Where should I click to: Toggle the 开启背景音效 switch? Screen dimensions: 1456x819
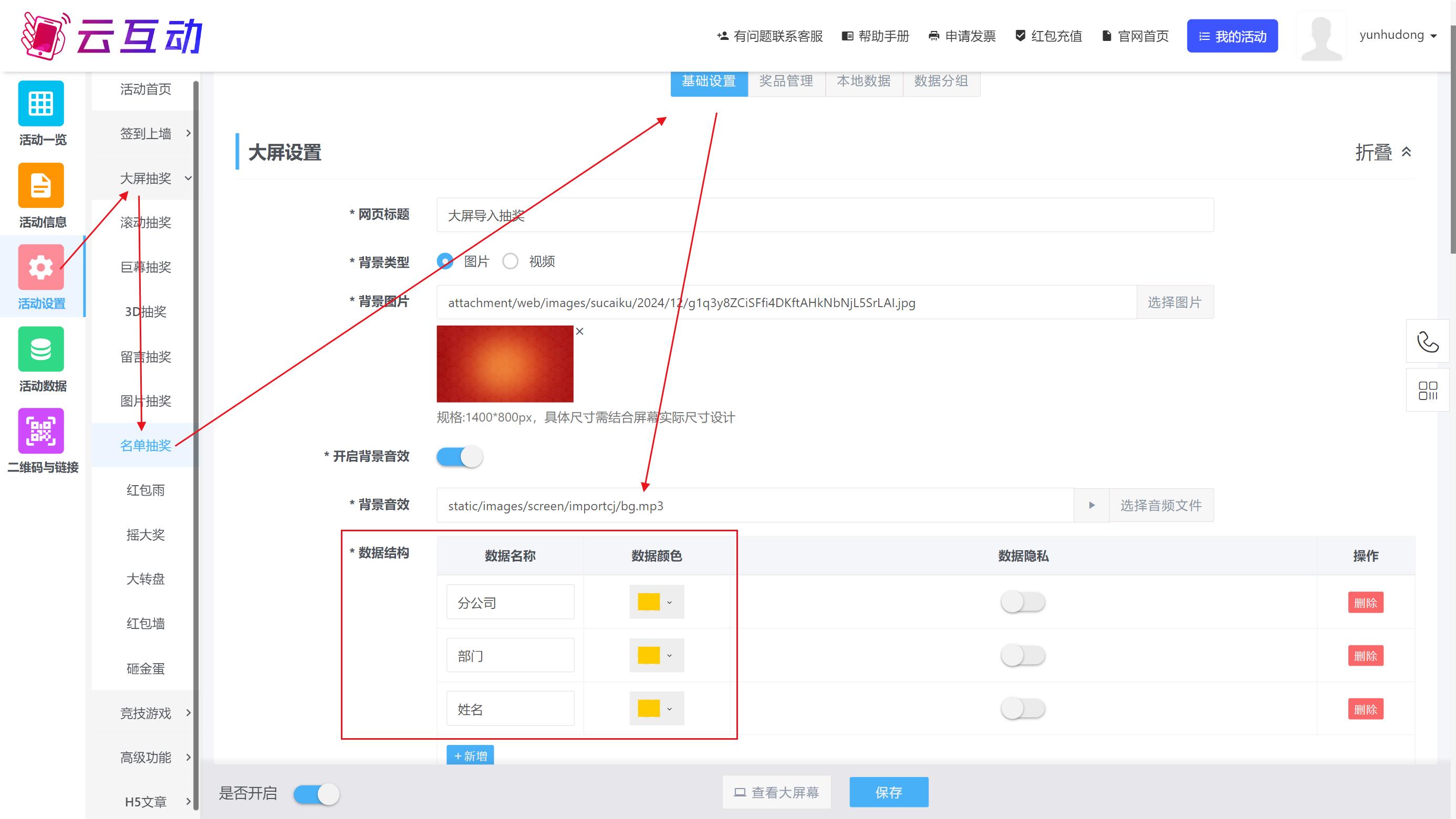pos(460,456)
